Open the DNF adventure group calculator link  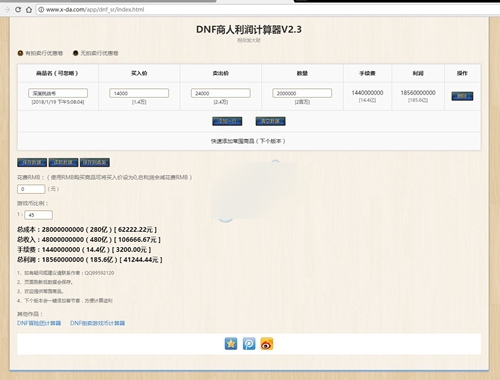(39, 323)
